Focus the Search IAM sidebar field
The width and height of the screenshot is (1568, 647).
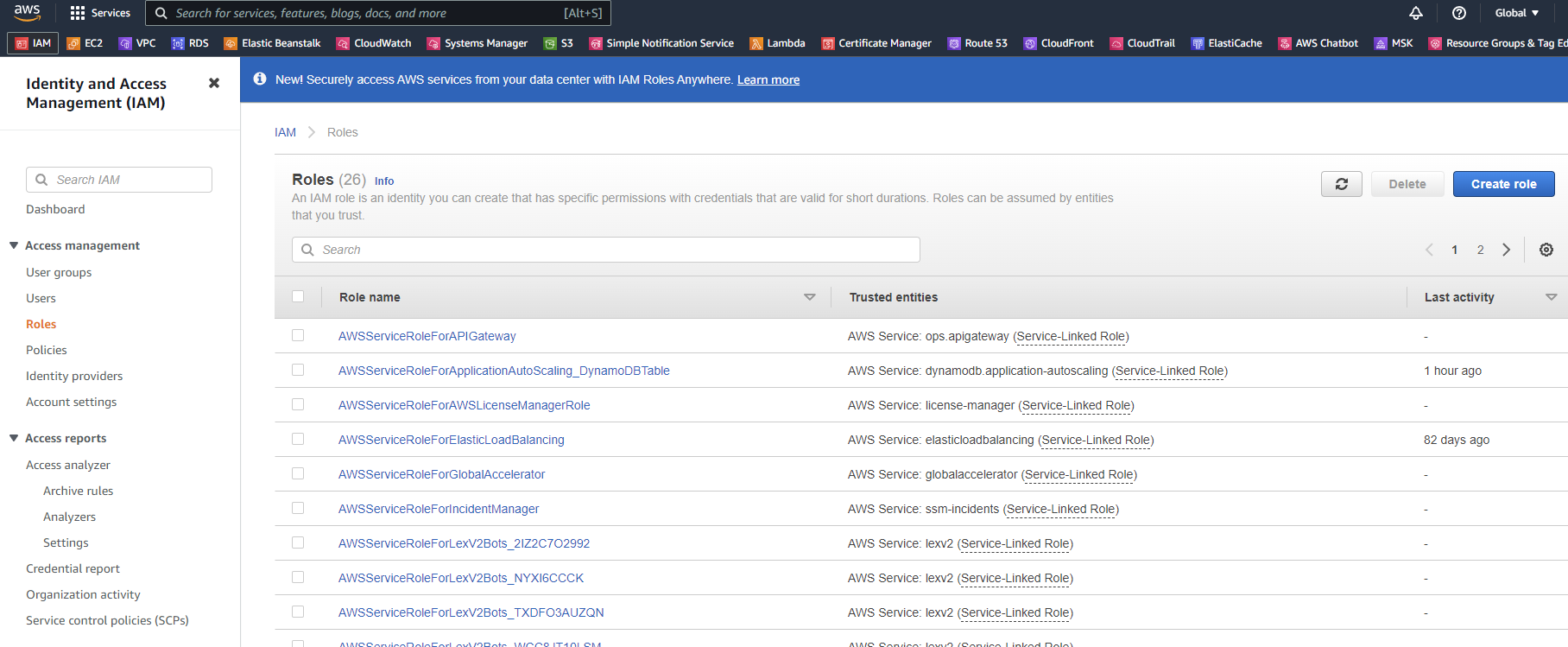coord(119,180)
